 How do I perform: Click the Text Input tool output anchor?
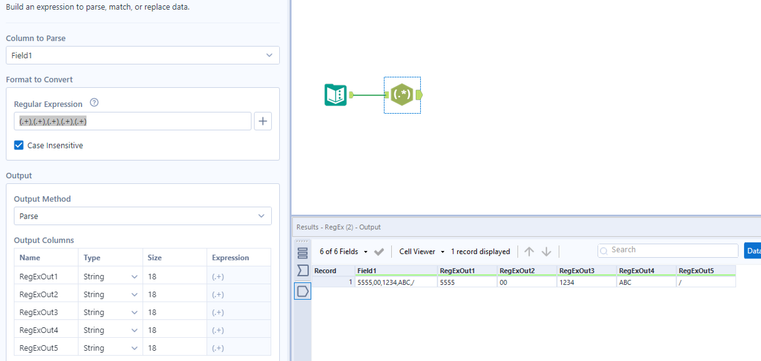pos(351,95)
